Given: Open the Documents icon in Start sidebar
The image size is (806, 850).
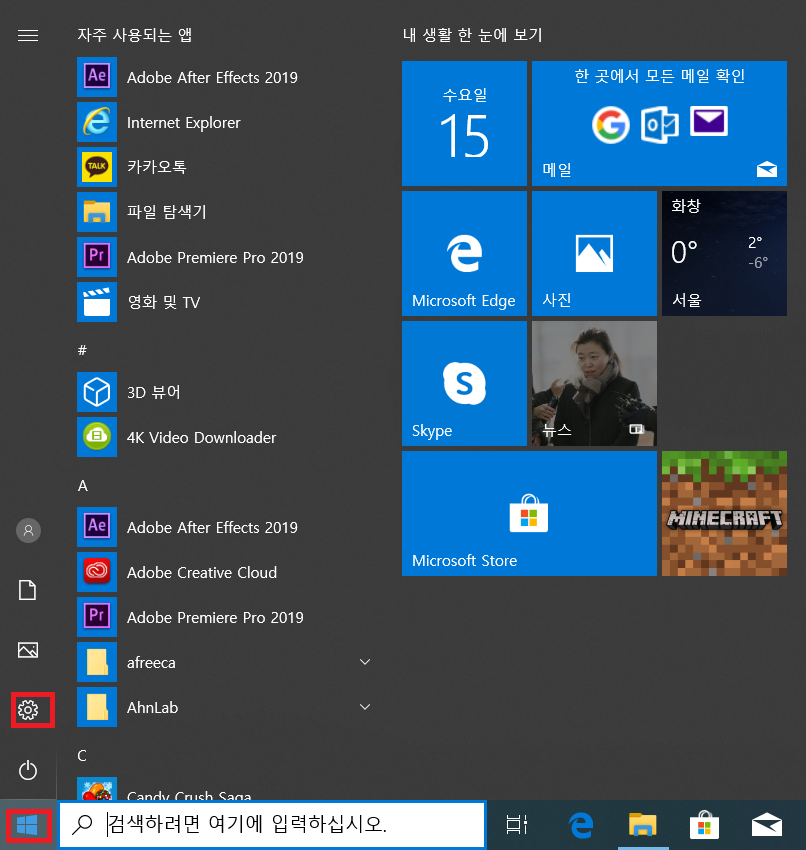Looking at the screenshot, I should pos(28,590).
